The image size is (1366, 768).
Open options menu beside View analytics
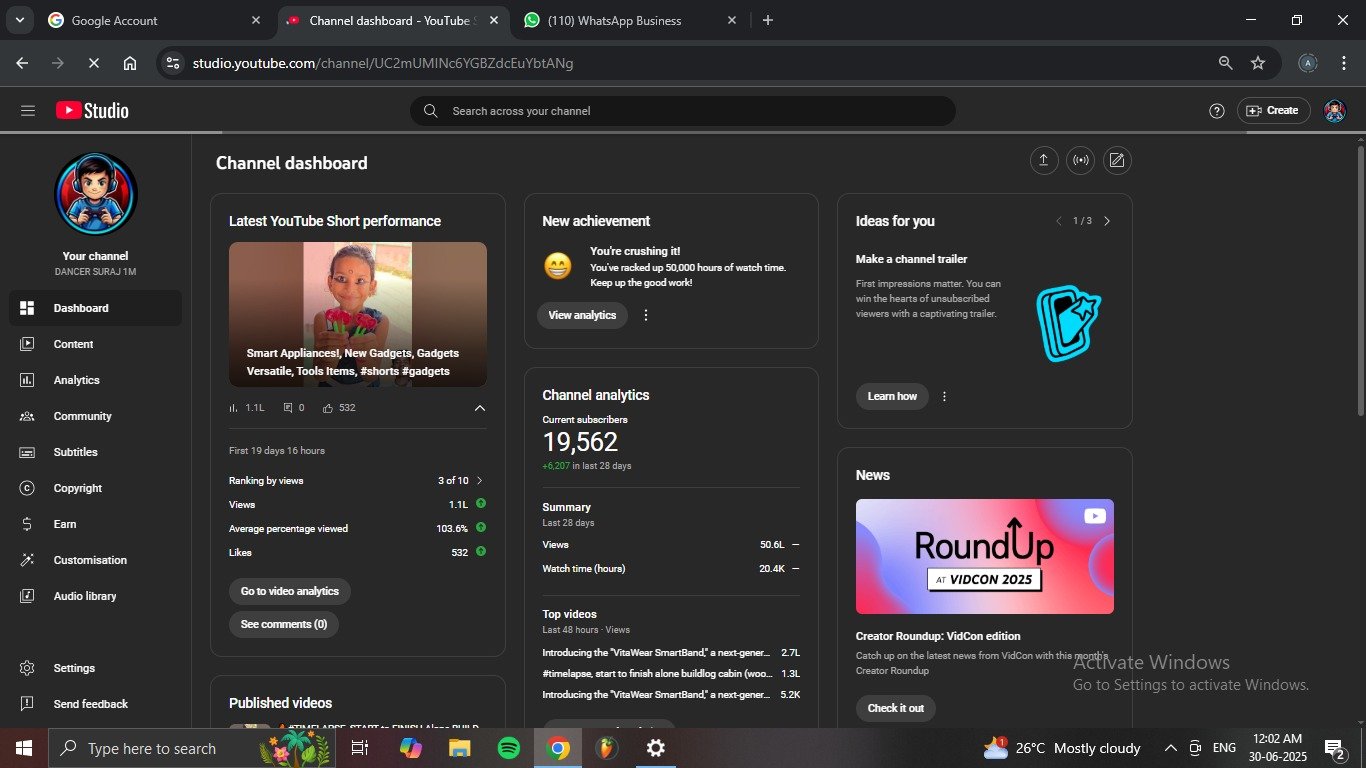646,315
